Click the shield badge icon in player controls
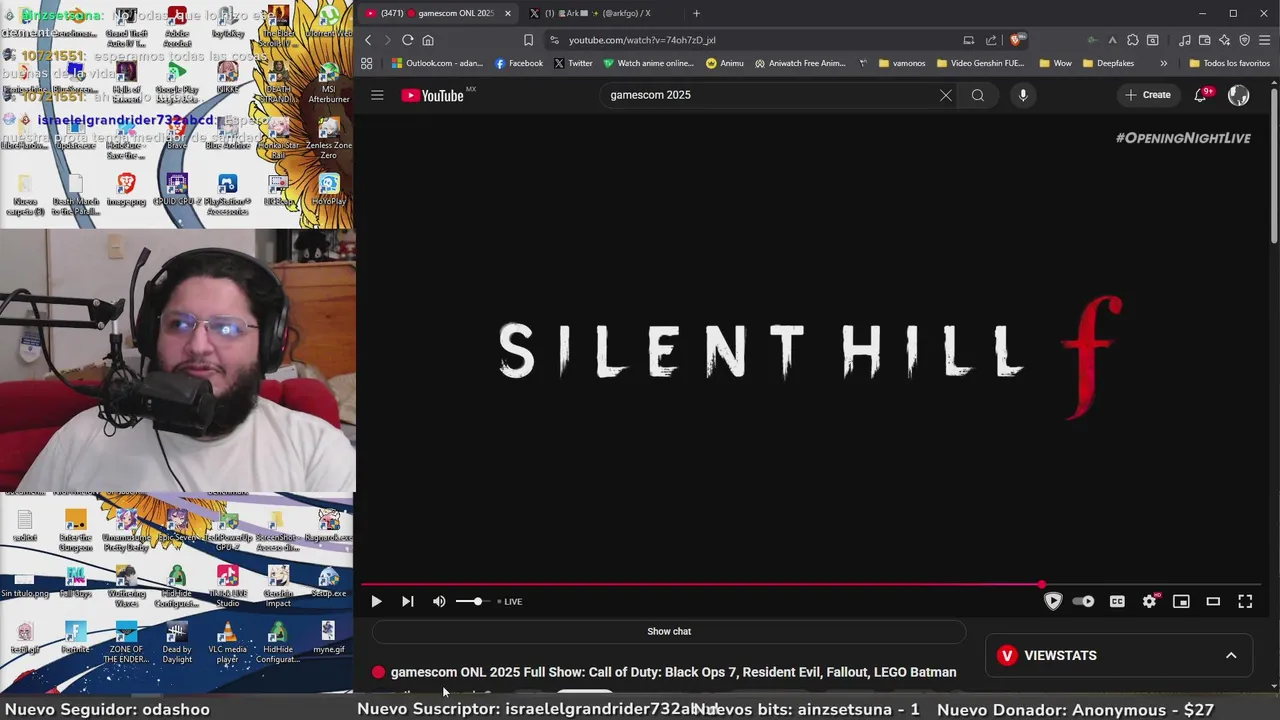The height and width of the screenshot is (720, 1280). tap(1052, 601)
